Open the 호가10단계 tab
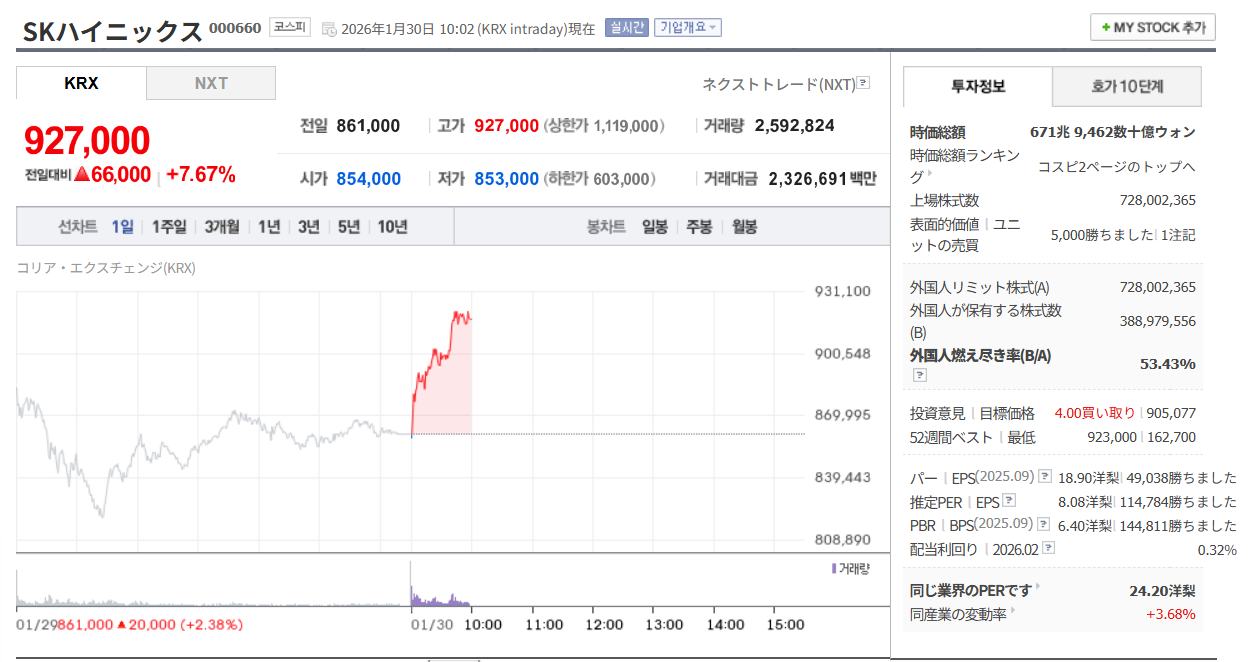 (1127, 87)
